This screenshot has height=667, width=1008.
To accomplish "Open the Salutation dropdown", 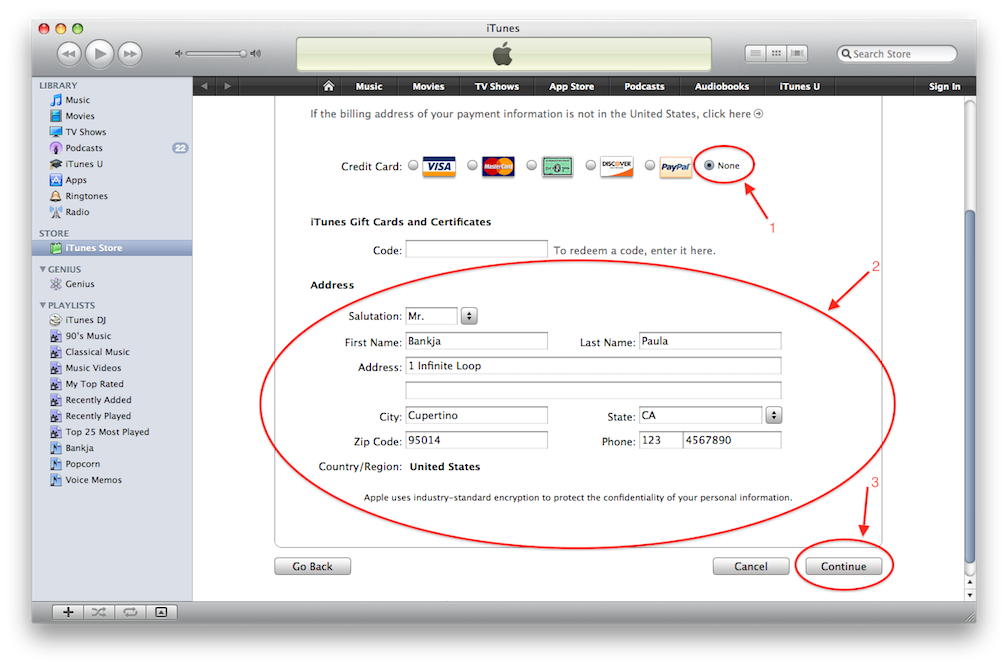I will pos(469,316).
